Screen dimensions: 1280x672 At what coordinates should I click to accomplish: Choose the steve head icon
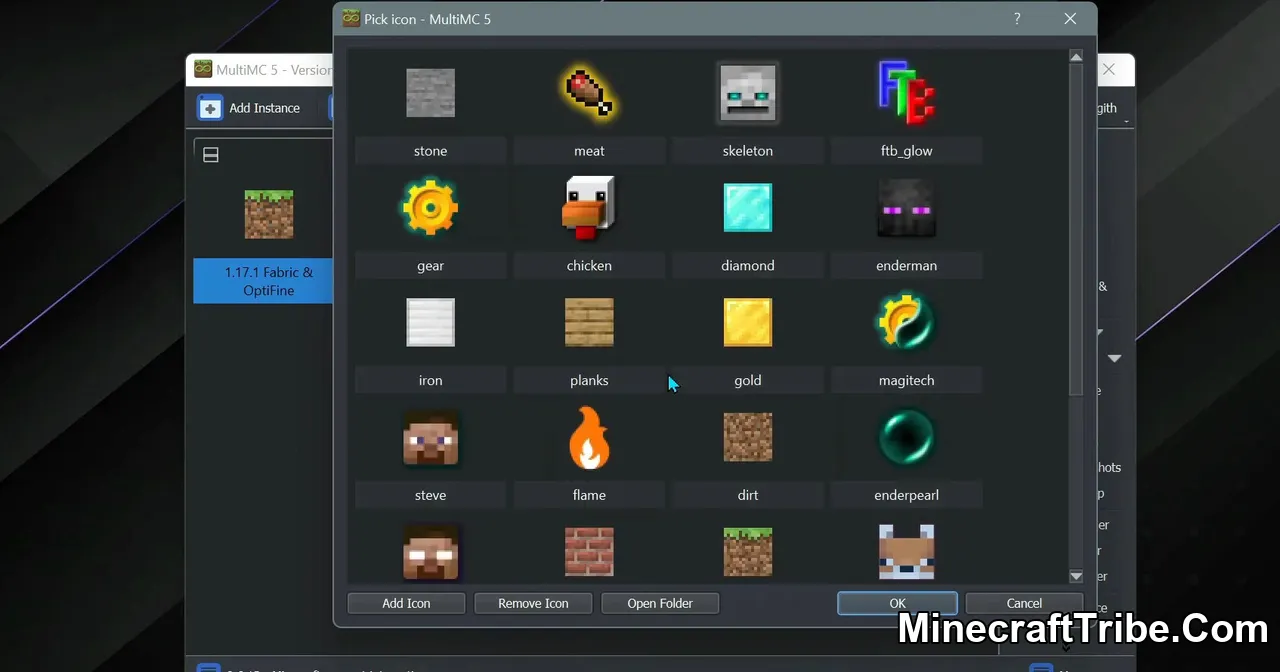[x=430, y=438]
